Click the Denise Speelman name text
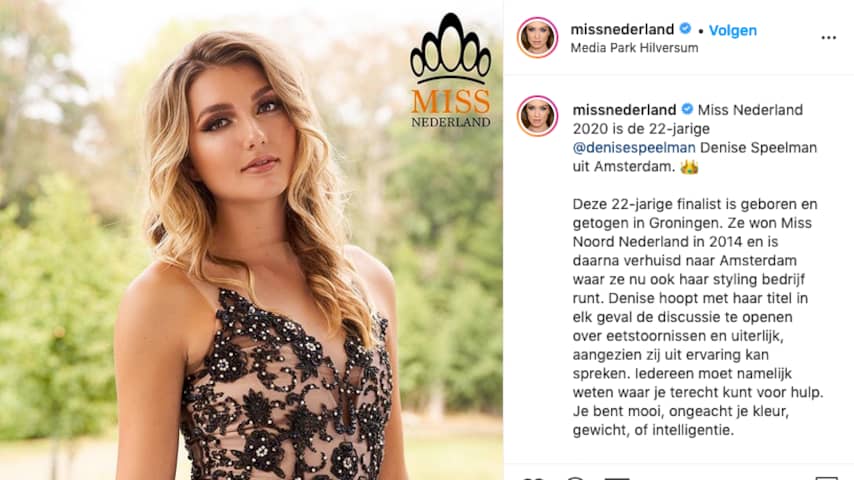This screenshot has height=480, width=854. (x=758, y=148)
